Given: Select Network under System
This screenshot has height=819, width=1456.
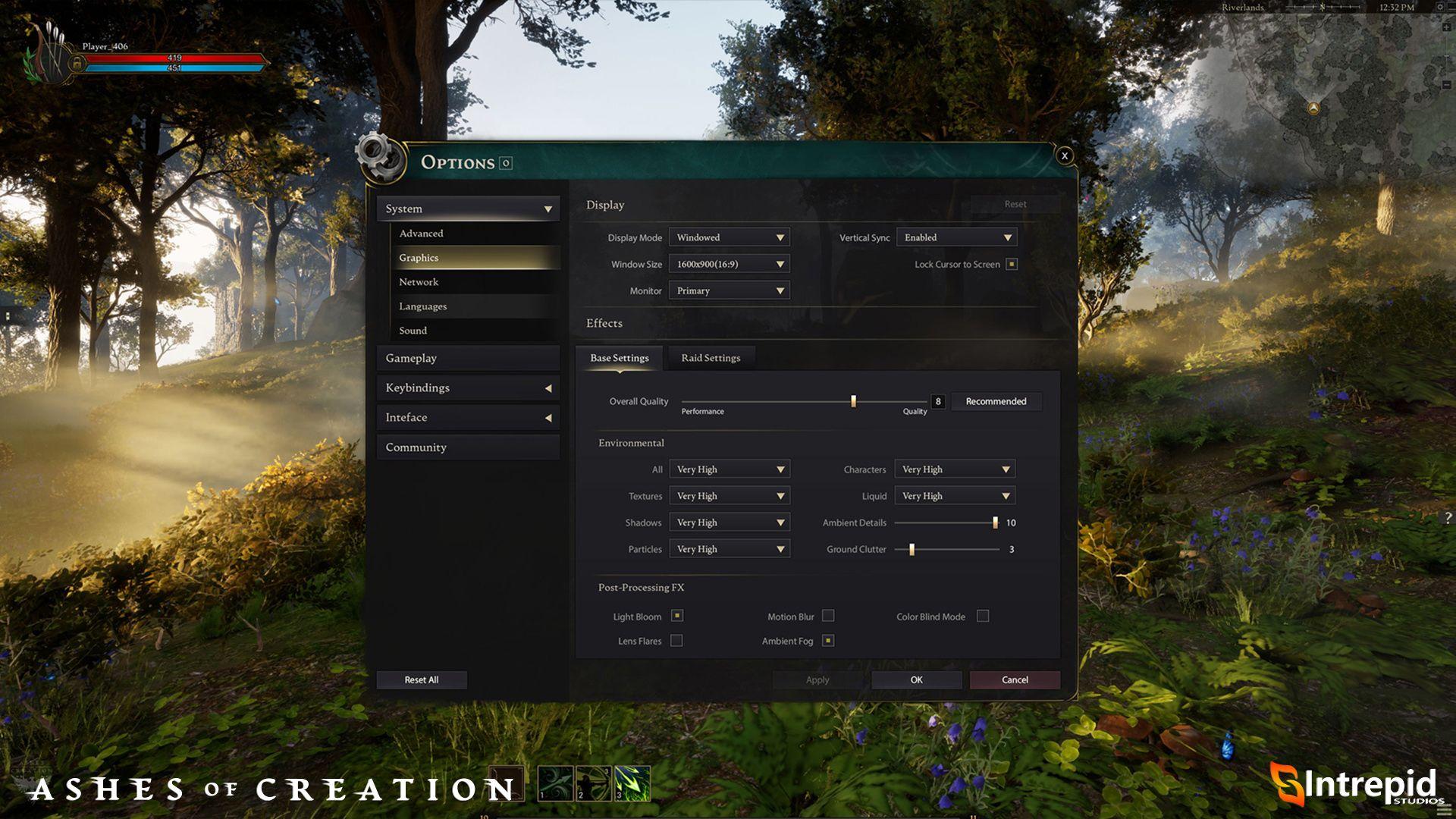Looking at the screenshot, I should coord(475,282).
